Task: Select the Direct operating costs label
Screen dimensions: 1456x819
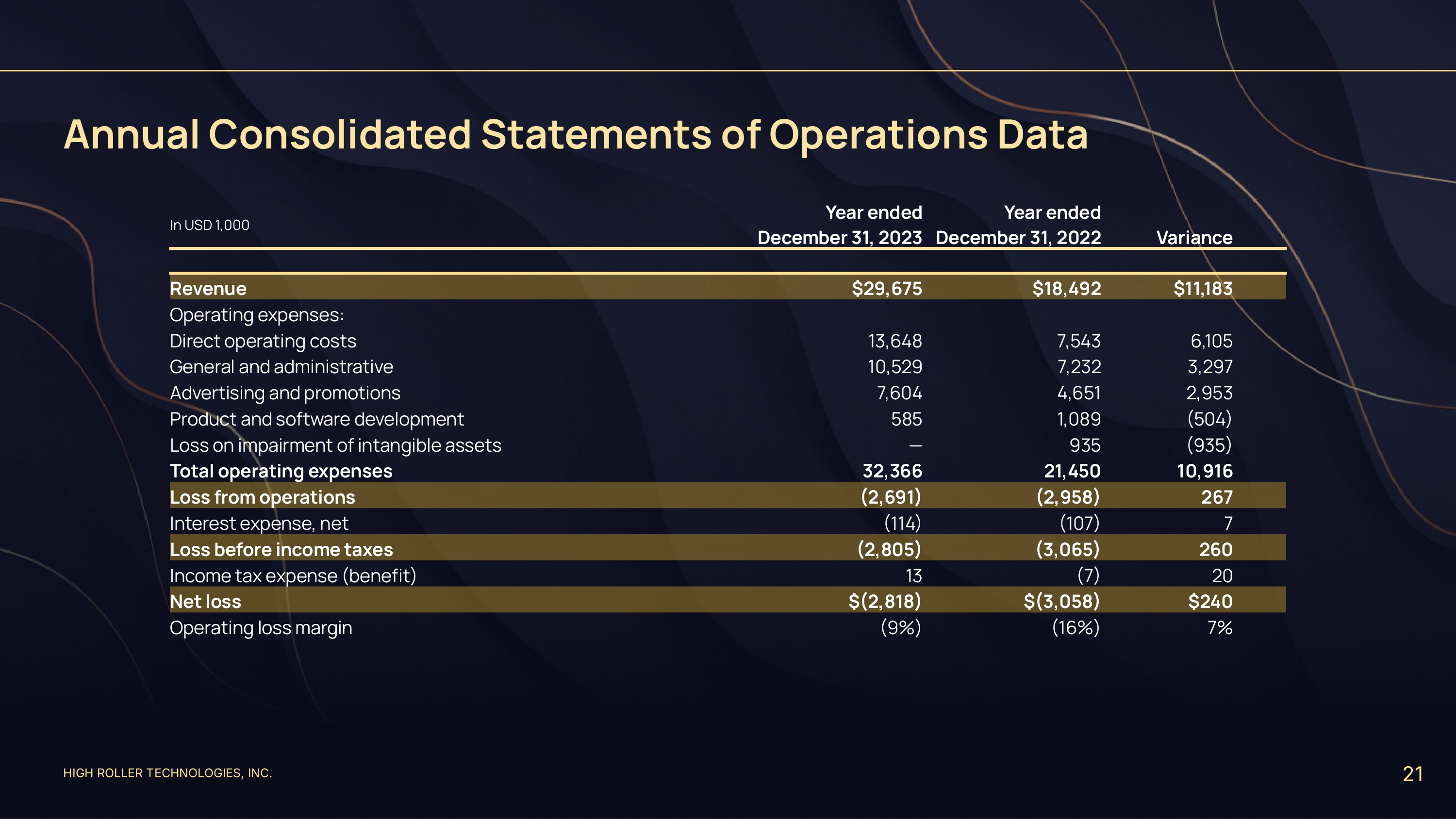Action: [x=263, y=341]
